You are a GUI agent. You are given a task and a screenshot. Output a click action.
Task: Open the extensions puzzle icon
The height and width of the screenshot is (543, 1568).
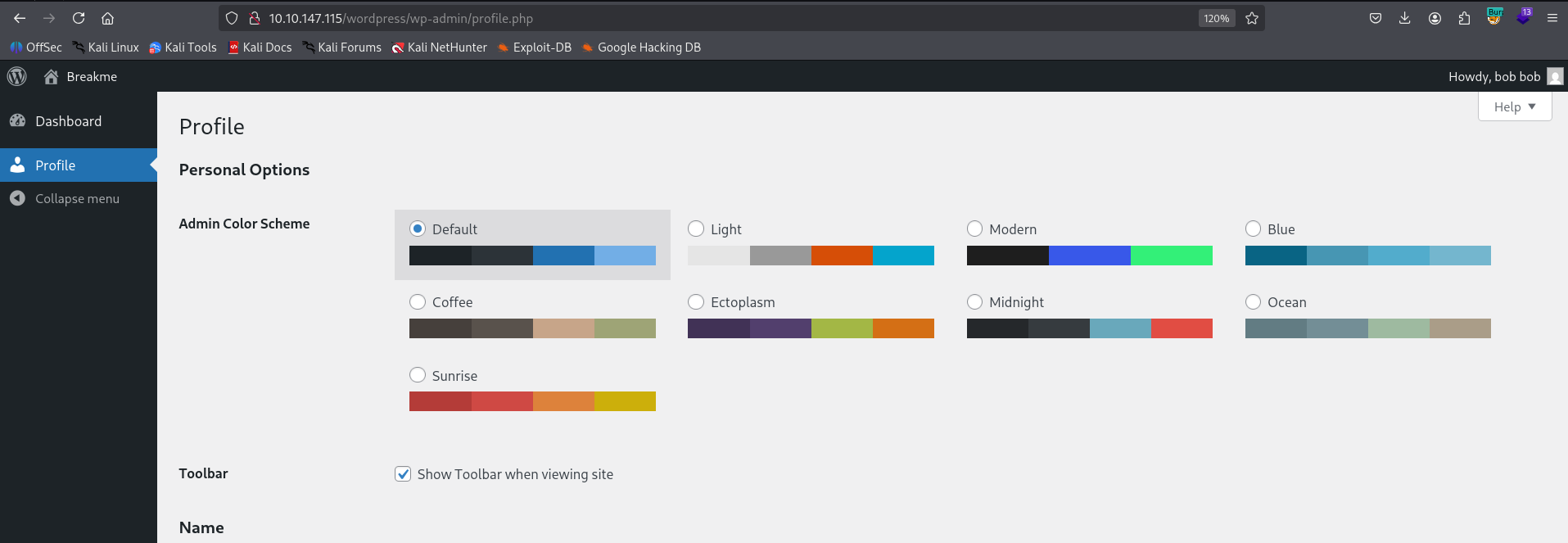pos(1465,18)
